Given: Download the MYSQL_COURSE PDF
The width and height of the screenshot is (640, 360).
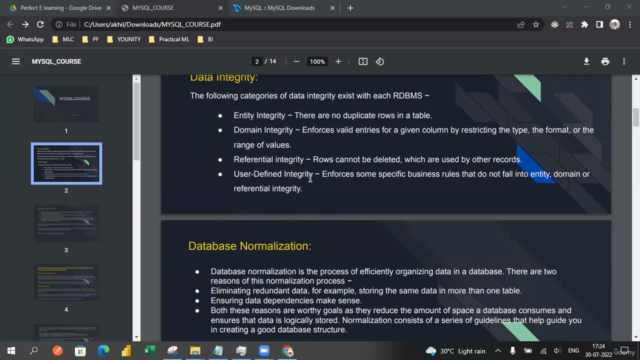Looking at the screenshot, I should [x=586, y=62].
